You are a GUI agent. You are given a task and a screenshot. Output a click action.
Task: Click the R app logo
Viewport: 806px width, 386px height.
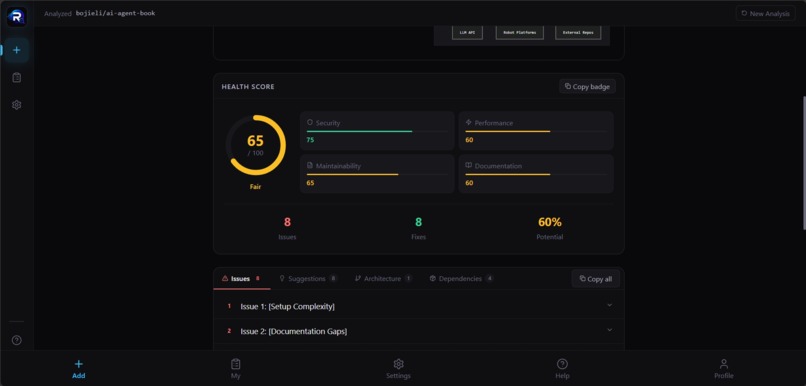click(x=16, y=16)
